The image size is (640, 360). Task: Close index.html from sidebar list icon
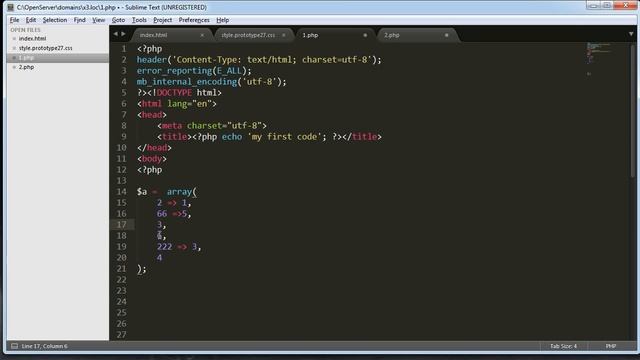[x=14, y=39]
